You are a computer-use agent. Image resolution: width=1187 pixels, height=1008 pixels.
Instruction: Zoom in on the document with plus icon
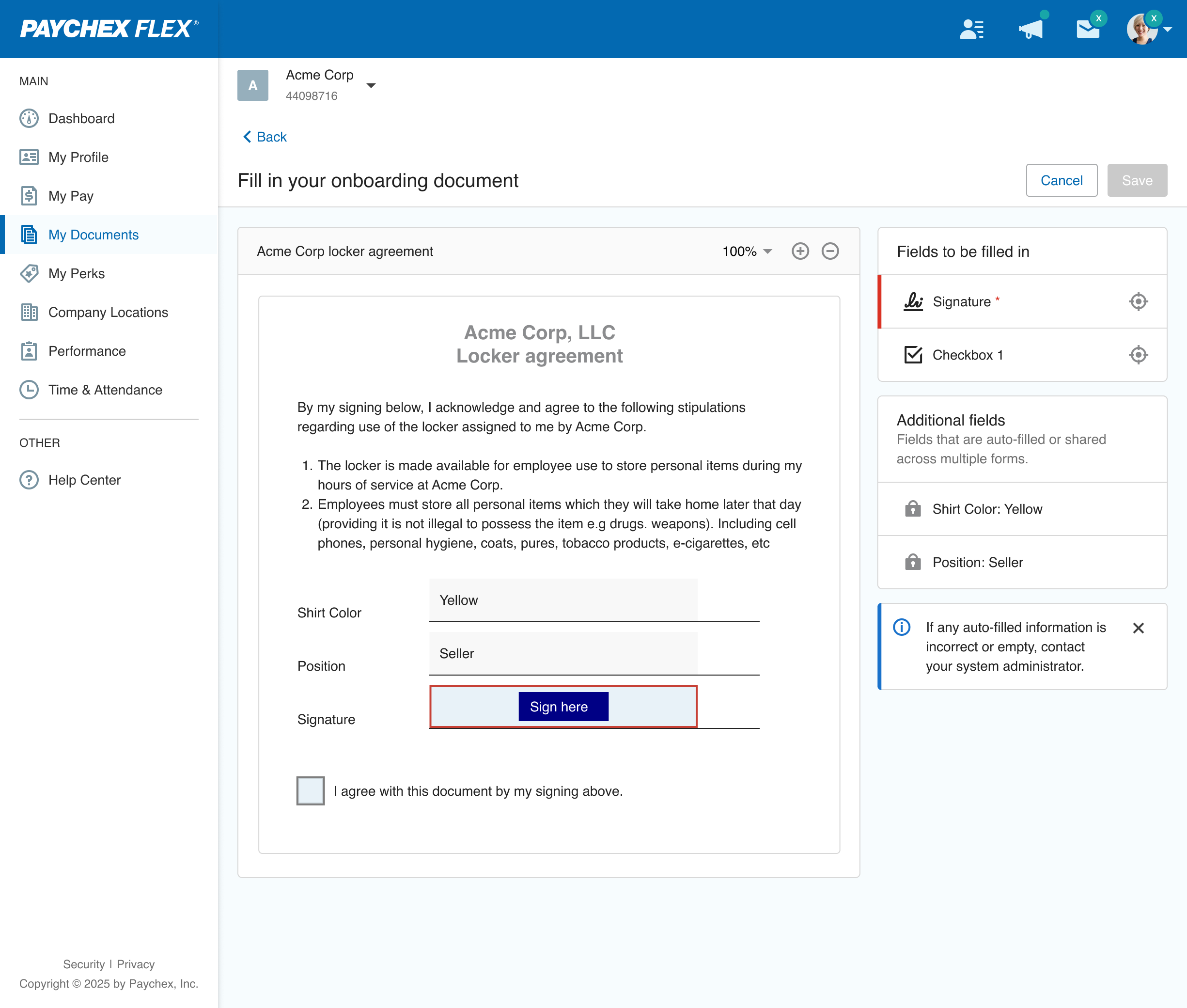point(800,252)
